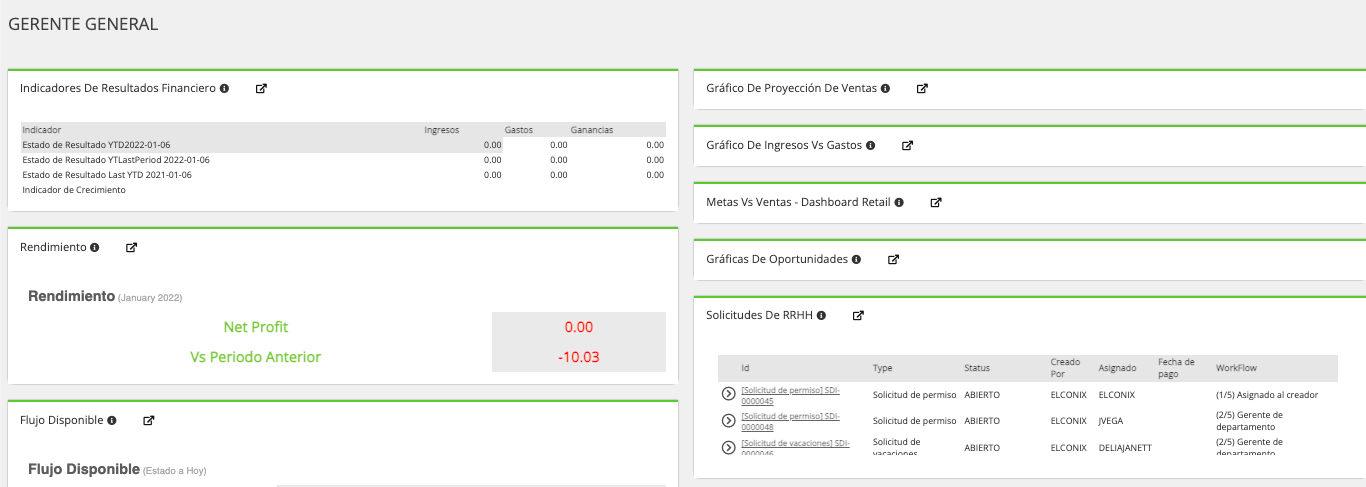Image resolution: width=1366 pixels, height=487 pixels.
Task: Click the Rendimiento (January 2022) heading
Action: [105, 297]
